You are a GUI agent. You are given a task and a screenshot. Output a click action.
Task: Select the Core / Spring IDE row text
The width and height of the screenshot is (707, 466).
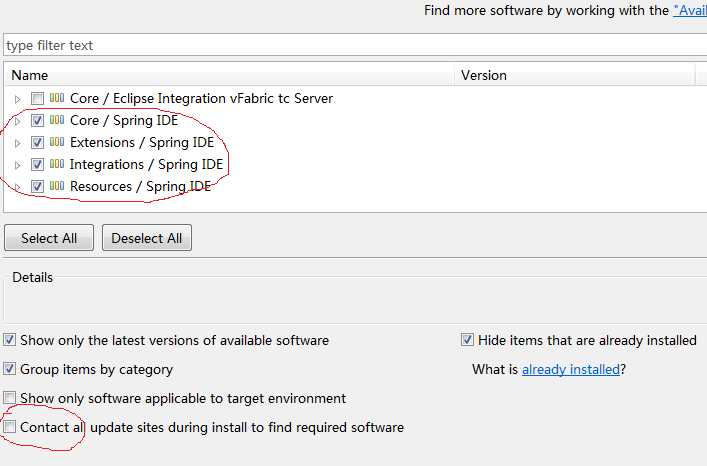pyautogui.click(x=124, y=120)
